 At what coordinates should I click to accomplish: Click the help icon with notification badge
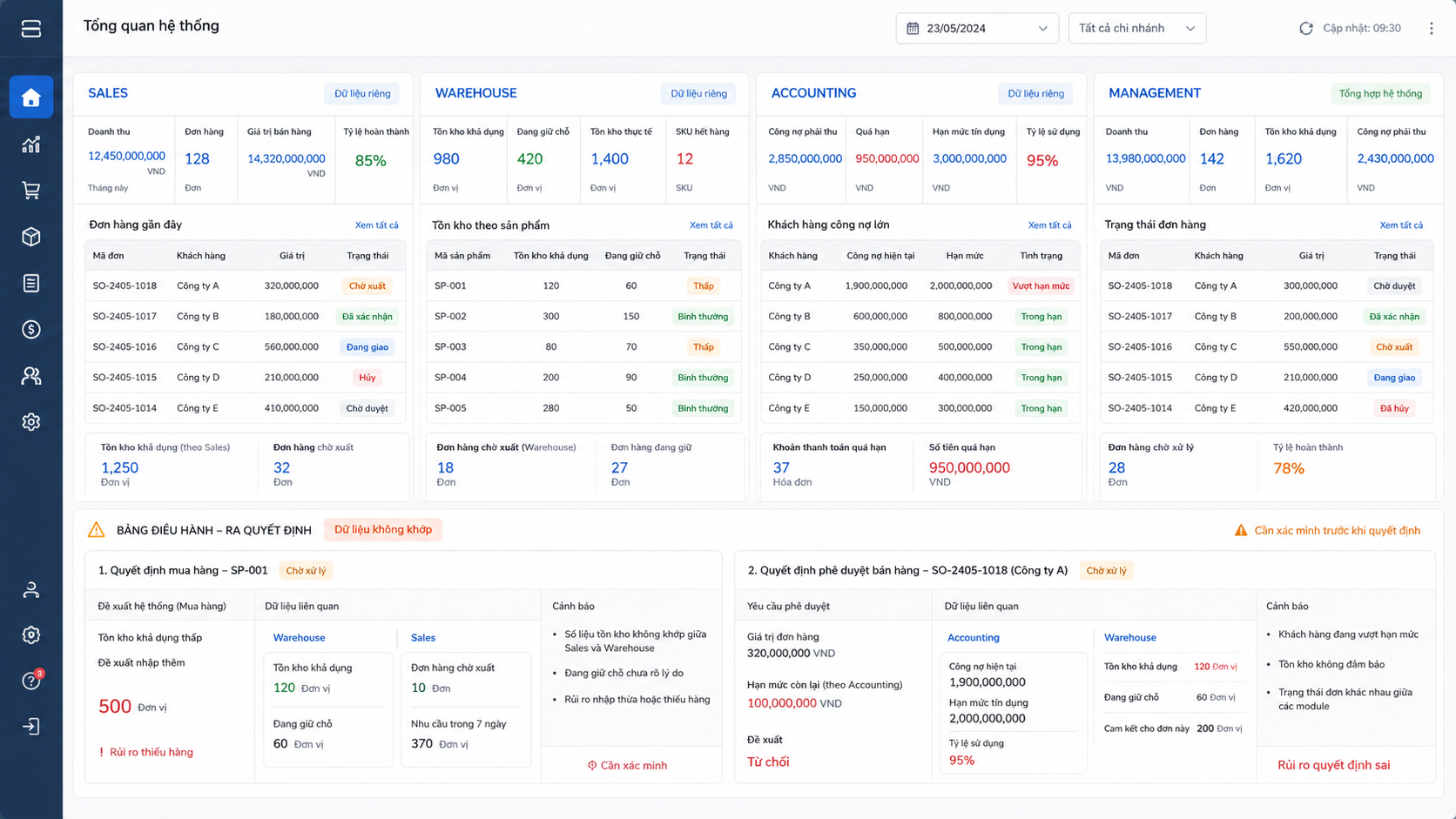pyautogui.click(x=31, y=681)
